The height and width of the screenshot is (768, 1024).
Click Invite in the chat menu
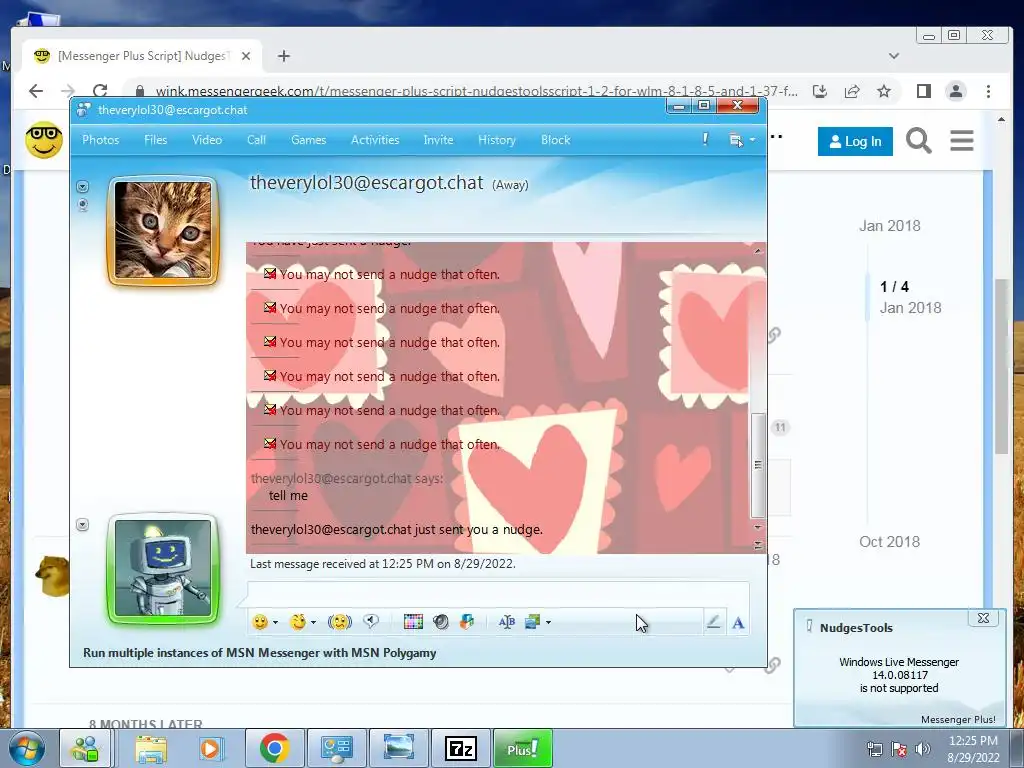coord(438,140)
